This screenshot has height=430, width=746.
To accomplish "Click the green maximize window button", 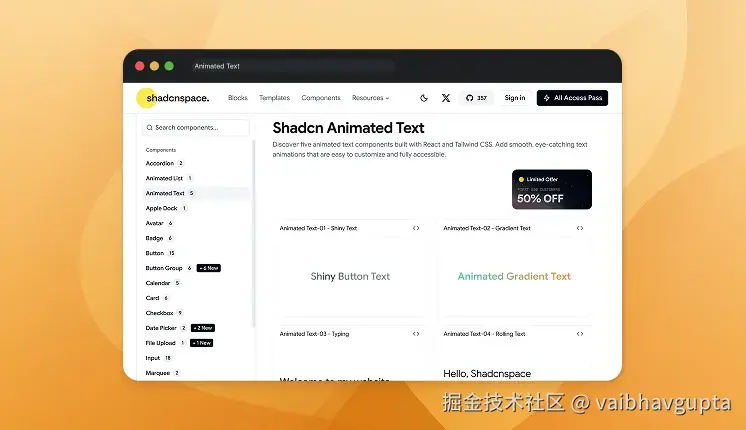I will tap(169, 66).
